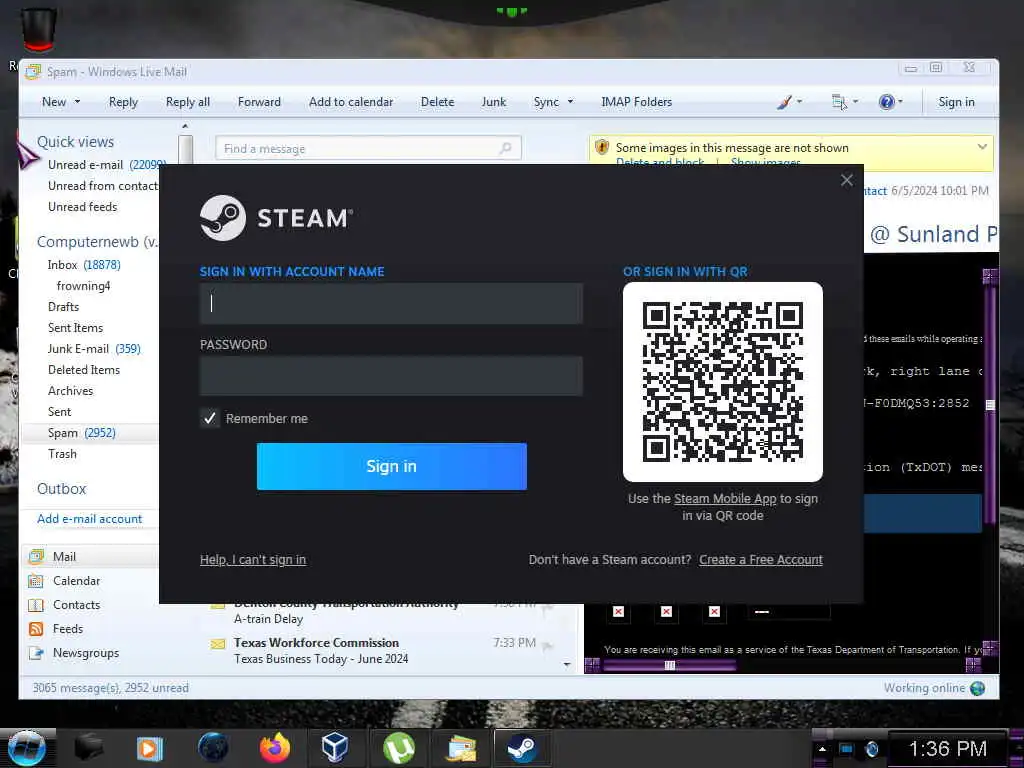Open the Create a Free Account link

pyautogui.click(x=761, y=560)
